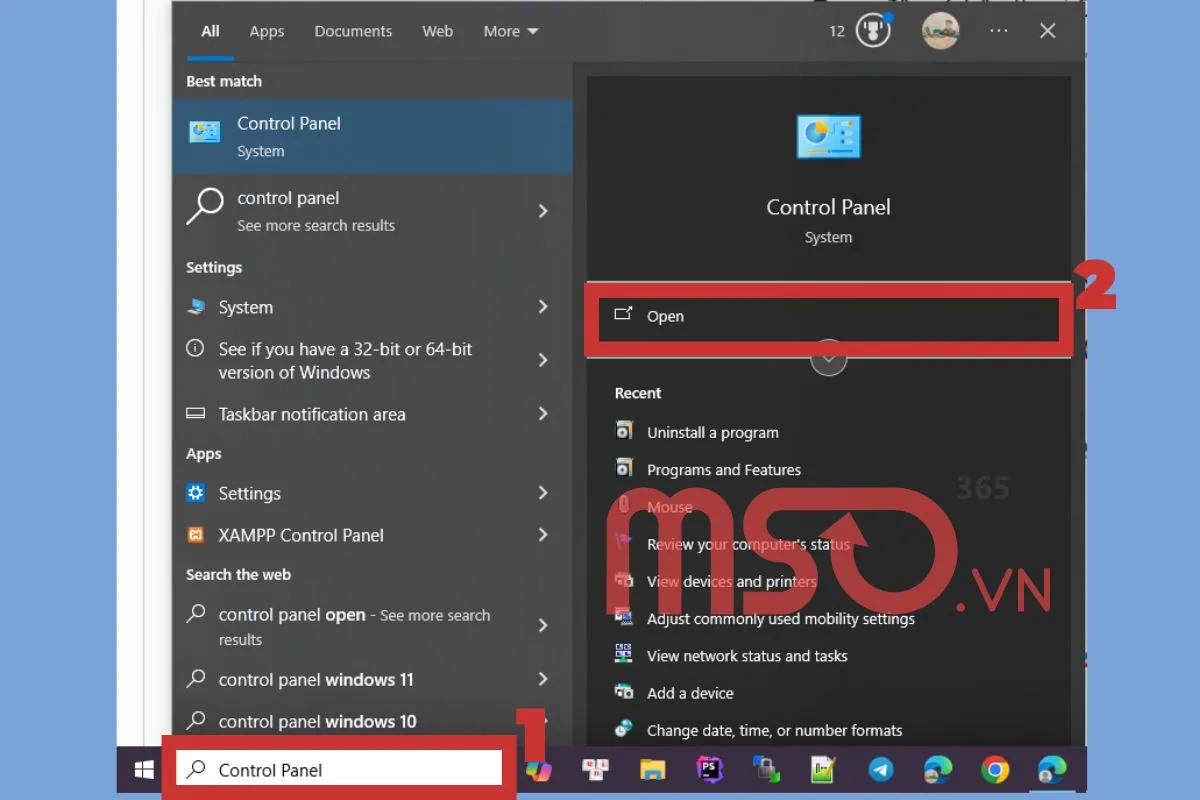This screenshot has width=1200, height=800.
Task: Launch Telegram from the taskbar
Action: click(x=881, y=769)
